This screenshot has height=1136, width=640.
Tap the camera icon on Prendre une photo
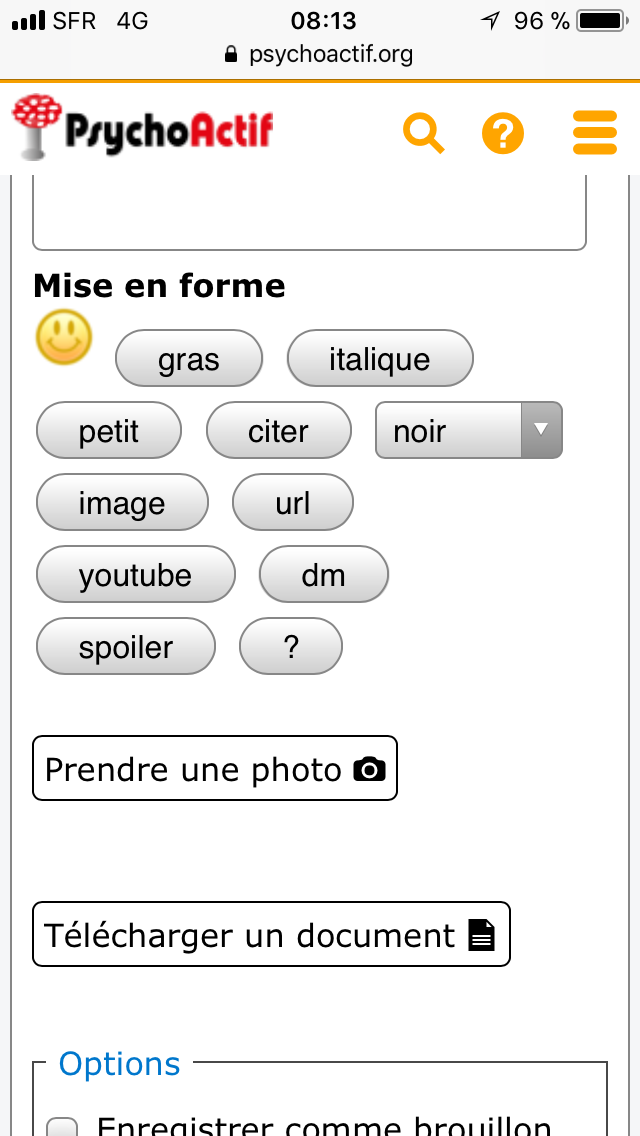pyautogui.click(x=369, y=769)
